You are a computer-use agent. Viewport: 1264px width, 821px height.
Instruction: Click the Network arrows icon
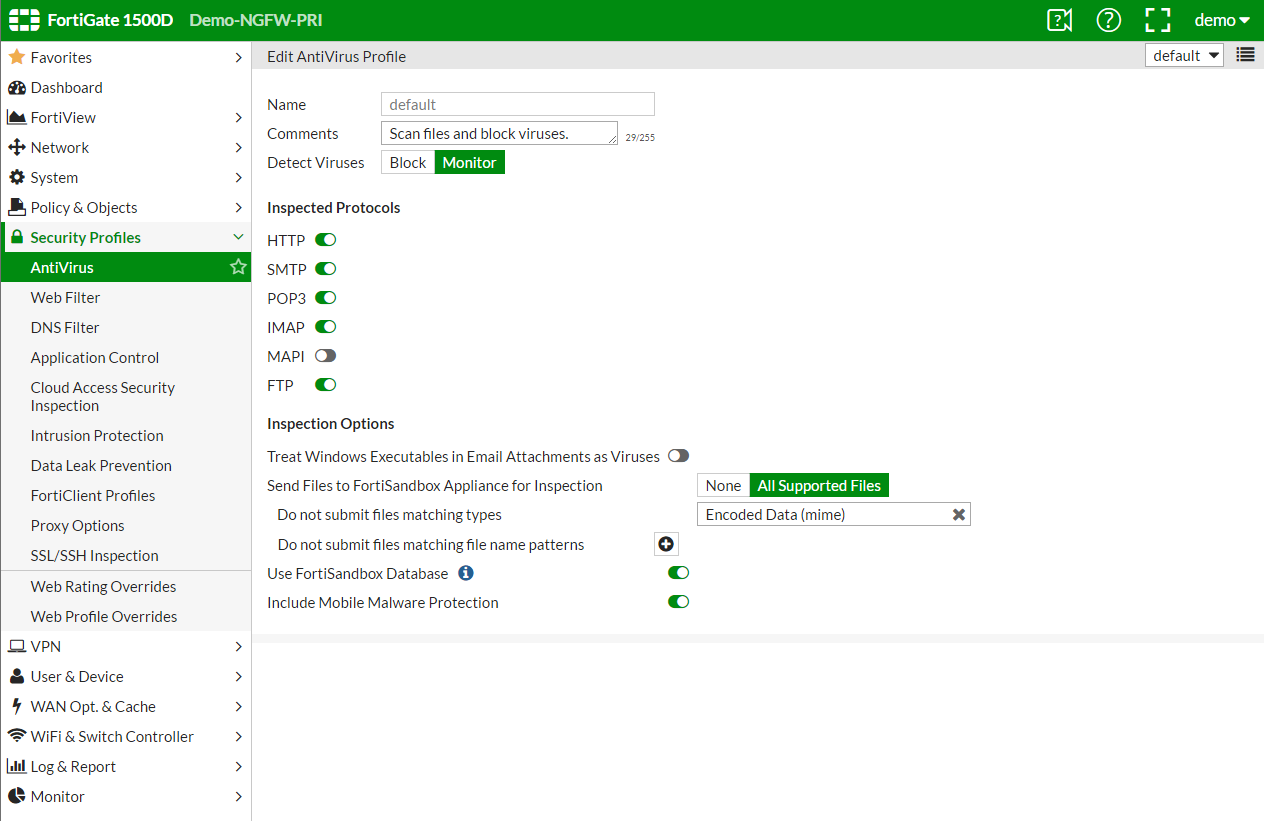pyautogui.click(x=16, y=147)
